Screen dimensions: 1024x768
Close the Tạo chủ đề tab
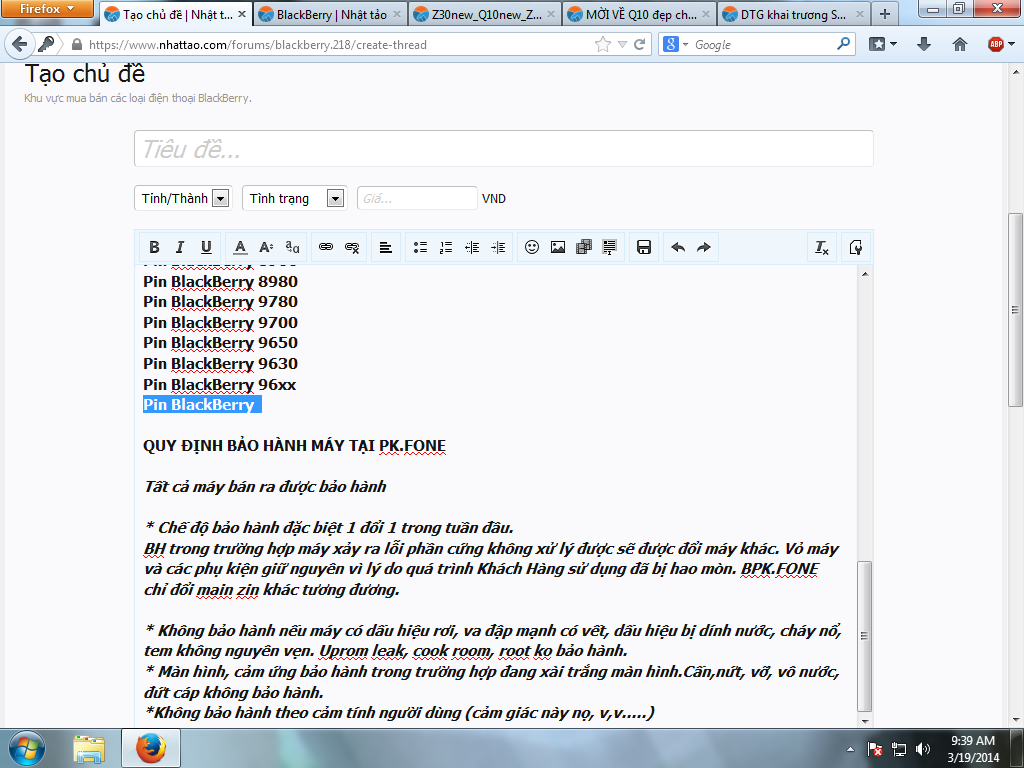pyautogui.click(x=242, y=14)
